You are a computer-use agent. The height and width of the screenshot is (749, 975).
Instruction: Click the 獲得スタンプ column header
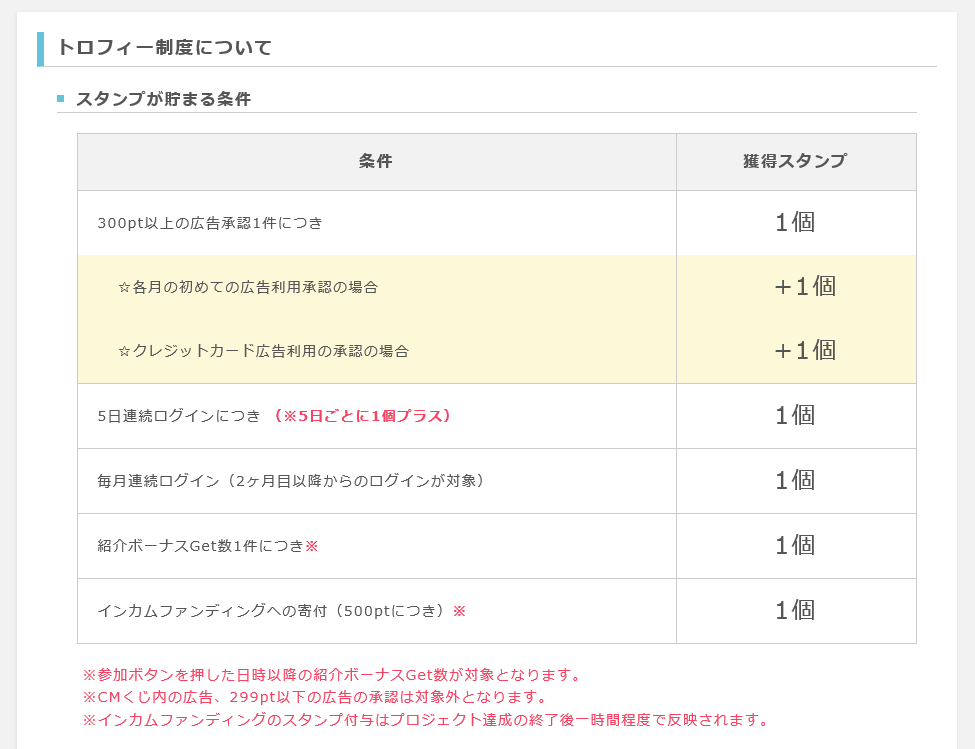(x=796, y=162)
